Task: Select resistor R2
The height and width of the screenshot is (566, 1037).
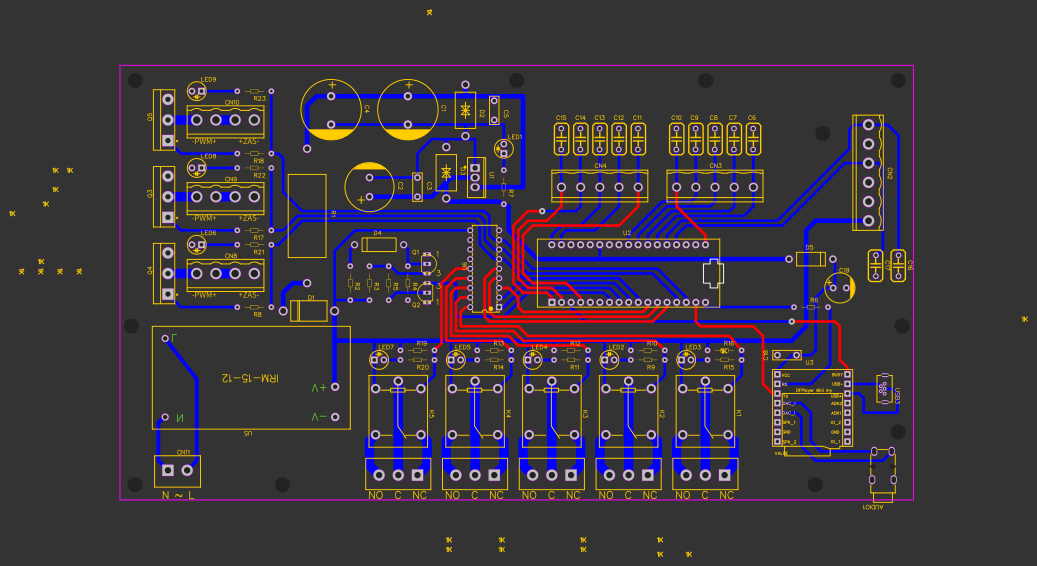Action: [351, 283]
